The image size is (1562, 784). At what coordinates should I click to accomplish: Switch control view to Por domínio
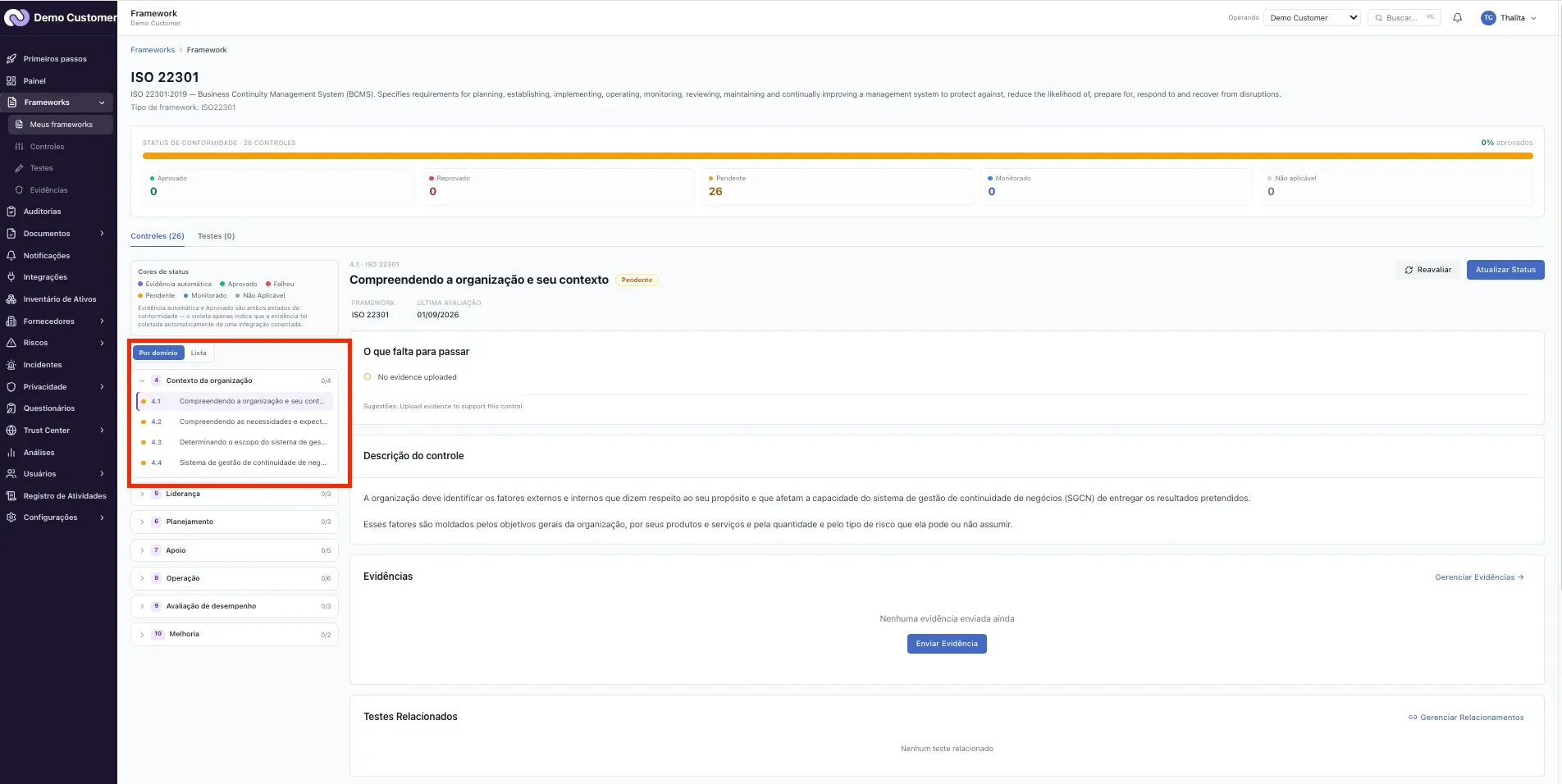coord(158,353)
